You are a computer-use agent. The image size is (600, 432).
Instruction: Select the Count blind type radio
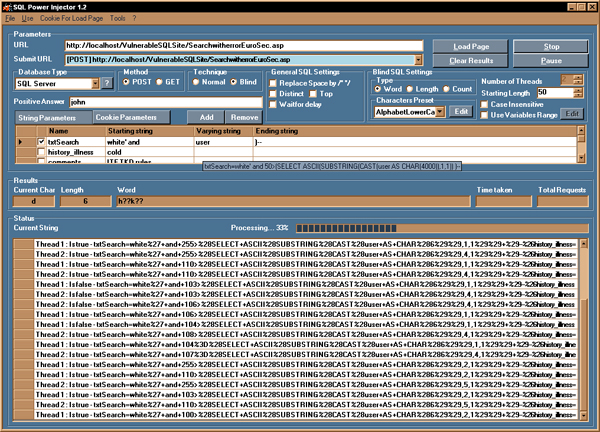pos(446,89)
